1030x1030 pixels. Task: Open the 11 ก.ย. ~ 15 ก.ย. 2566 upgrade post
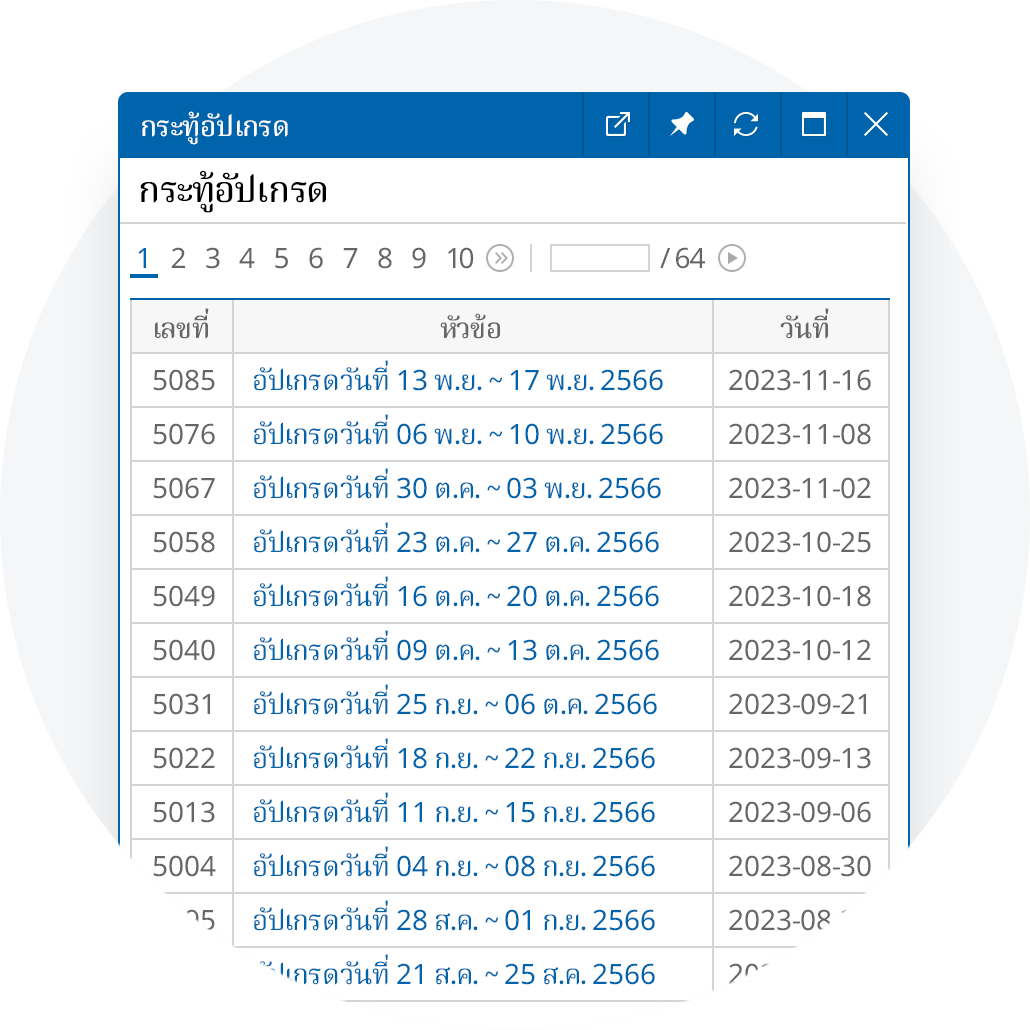coord(454,812)
